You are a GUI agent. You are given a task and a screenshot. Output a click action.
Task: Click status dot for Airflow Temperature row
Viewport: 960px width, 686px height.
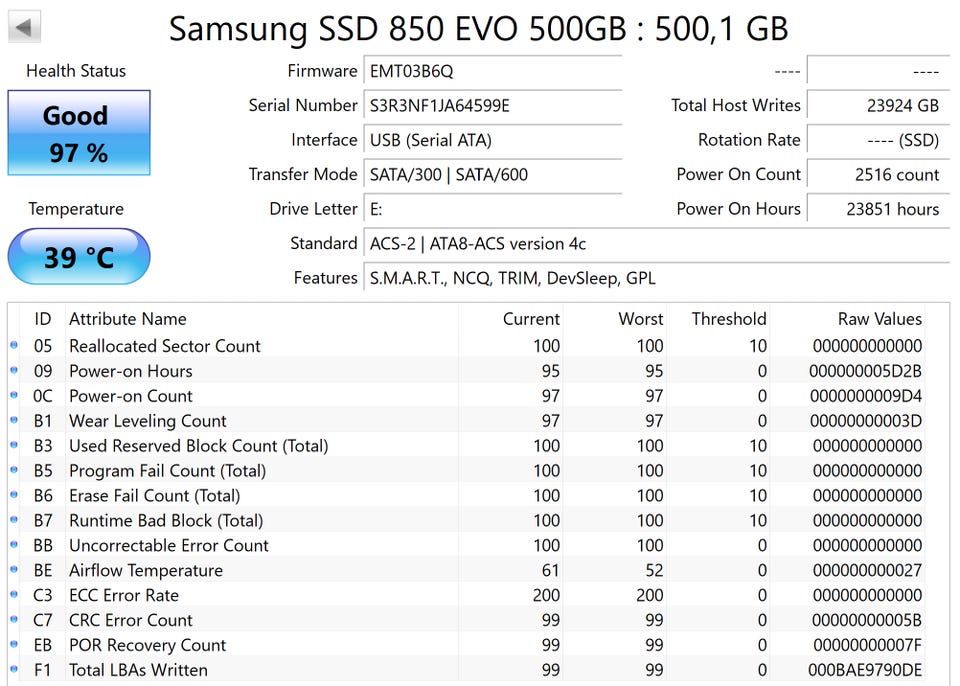(14, 570)
